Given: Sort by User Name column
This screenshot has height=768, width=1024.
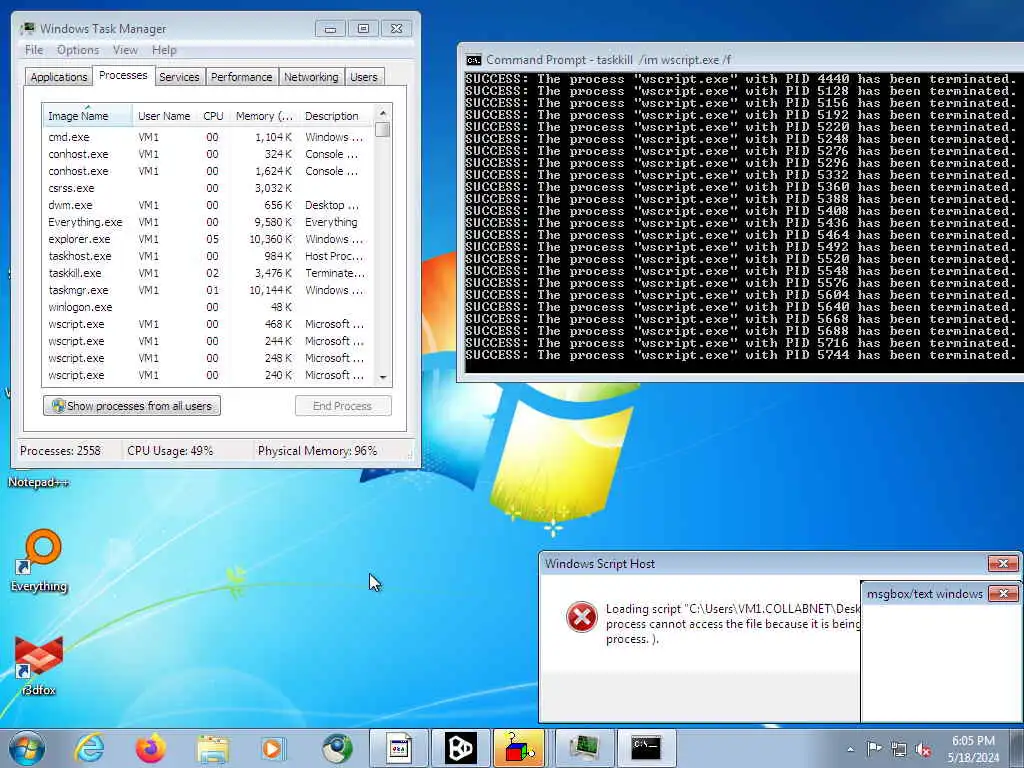Looking at the screenshot, I should coord(164,116).
